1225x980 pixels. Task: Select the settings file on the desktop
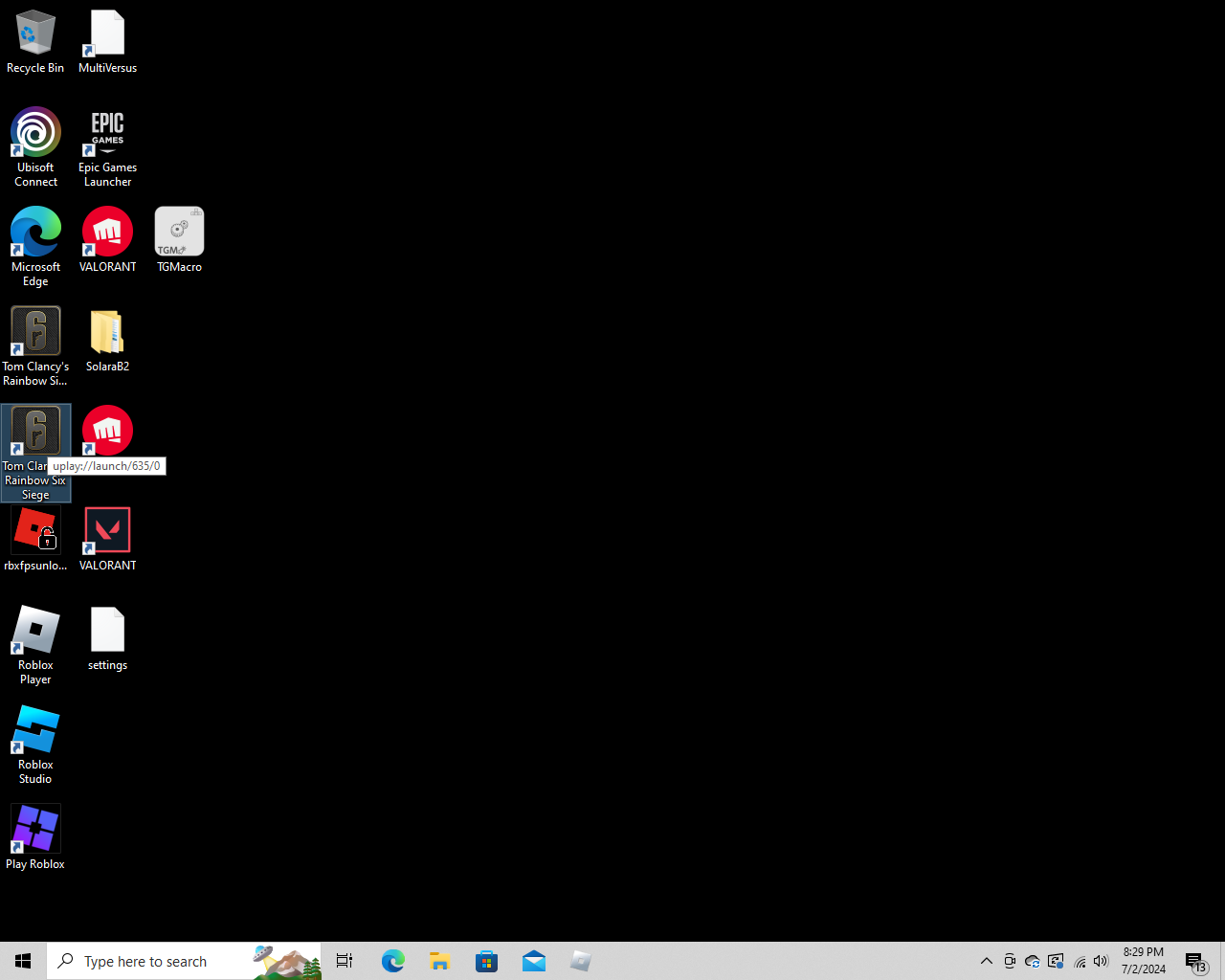pyautogui.click(x=107, y=638)
